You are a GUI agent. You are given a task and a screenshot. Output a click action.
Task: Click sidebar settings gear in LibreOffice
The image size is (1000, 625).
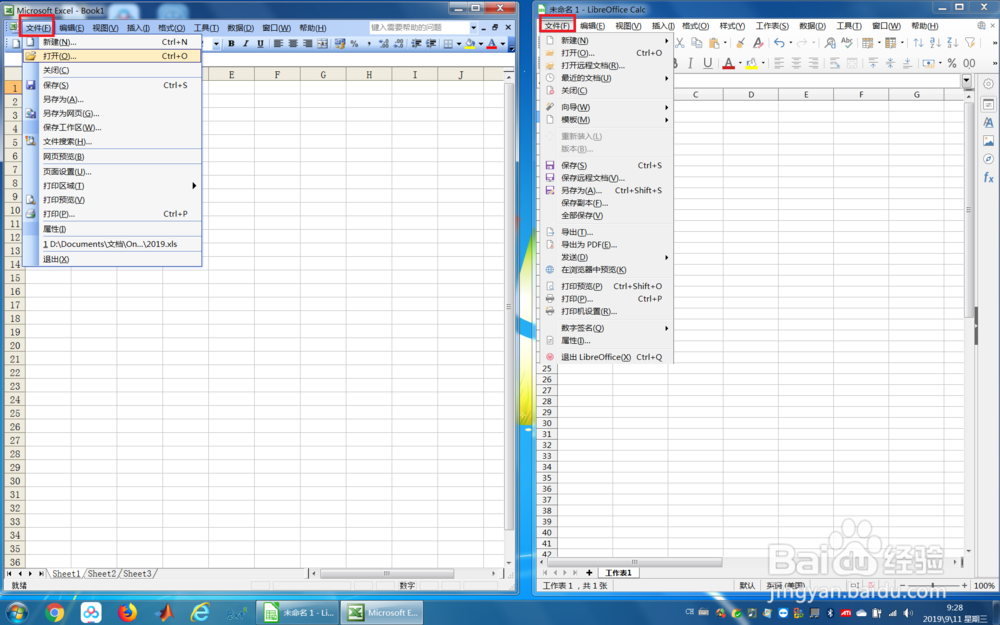tap(988, 84)
